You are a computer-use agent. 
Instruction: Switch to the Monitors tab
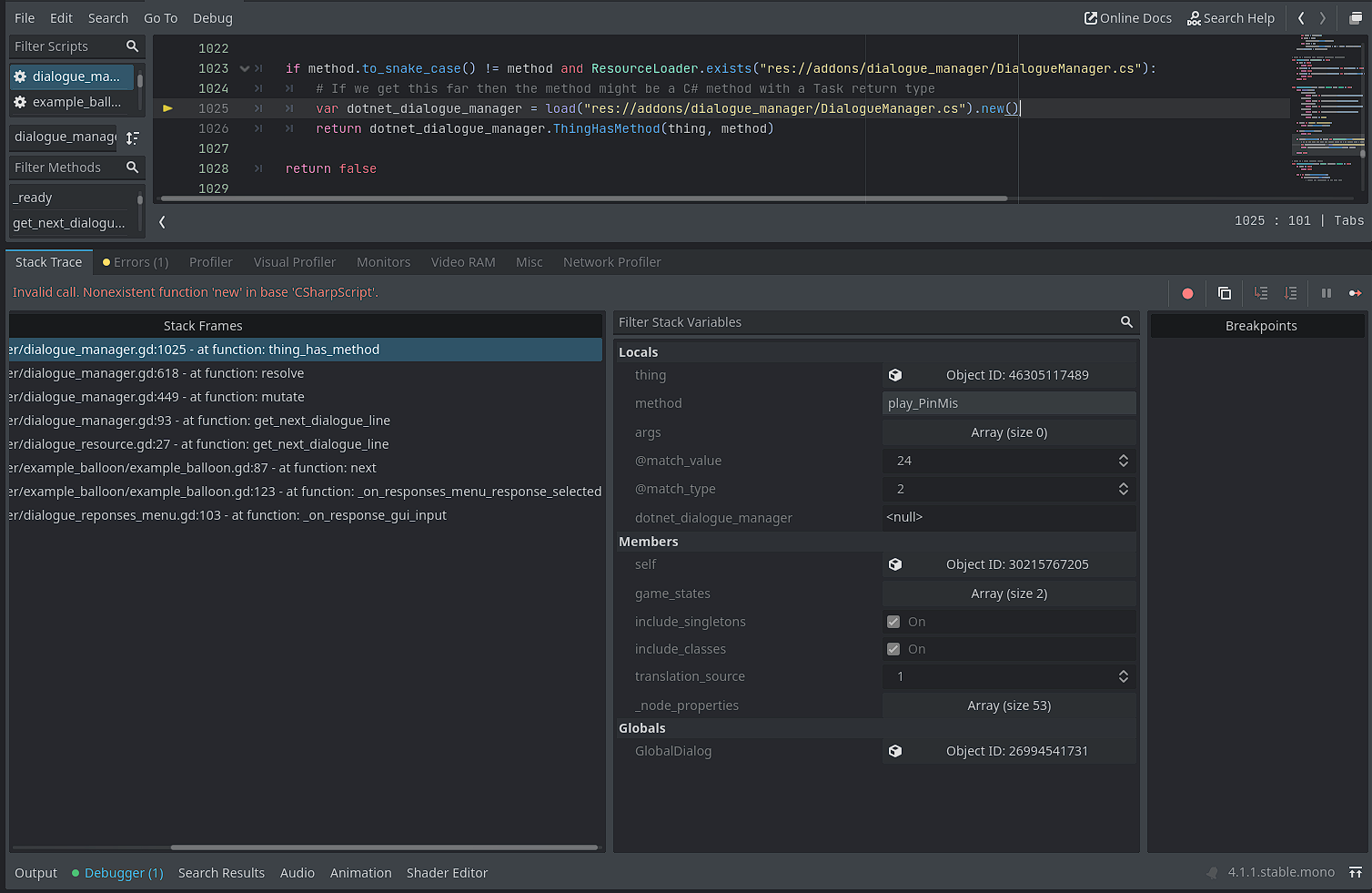click(383, 262)
